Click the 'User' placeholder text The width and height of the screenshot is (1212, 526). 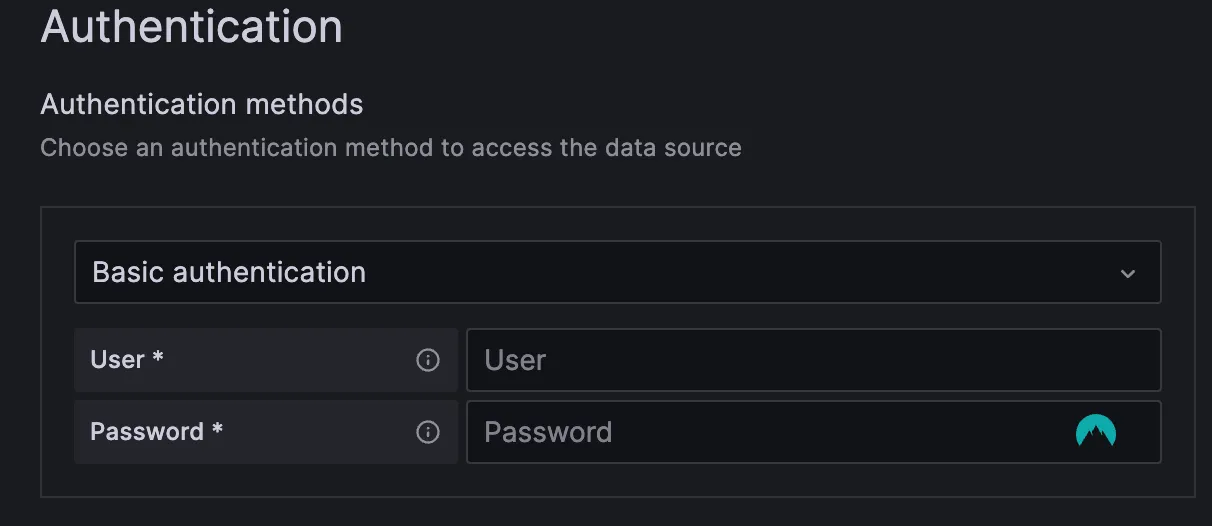point(515,360)
